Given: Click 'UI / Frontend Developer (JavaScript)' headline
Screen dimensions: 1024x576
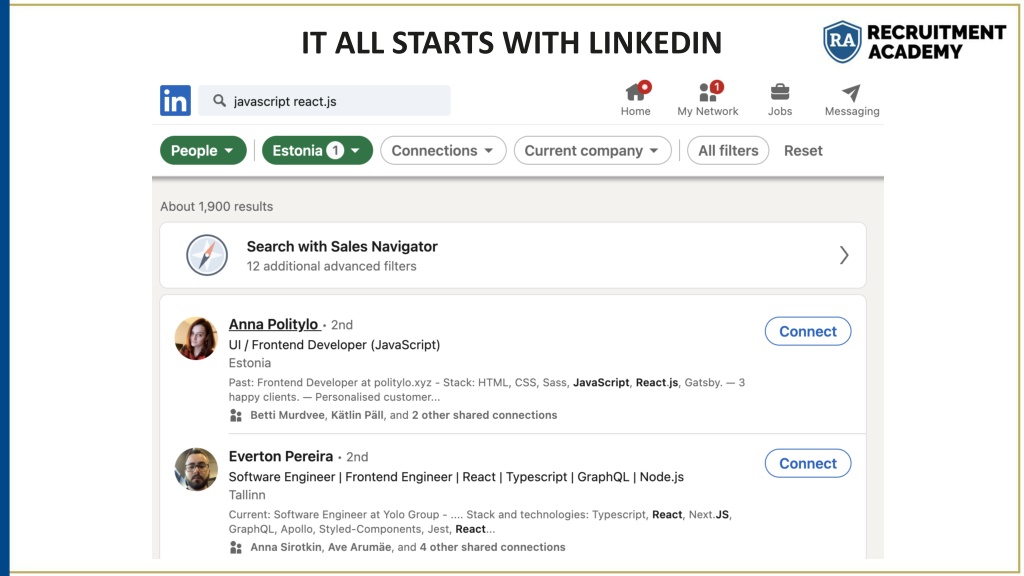Looking at the screenshot, I should 334,344.
